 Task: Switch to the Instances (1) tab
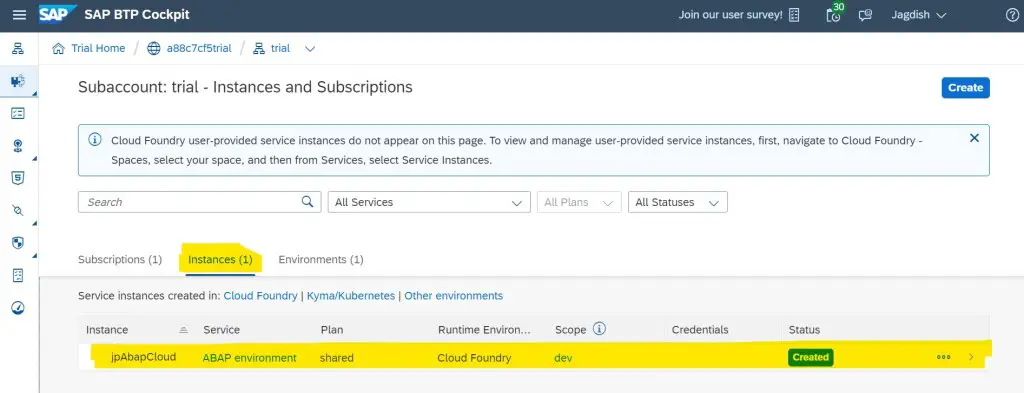(x=220, y=260)
